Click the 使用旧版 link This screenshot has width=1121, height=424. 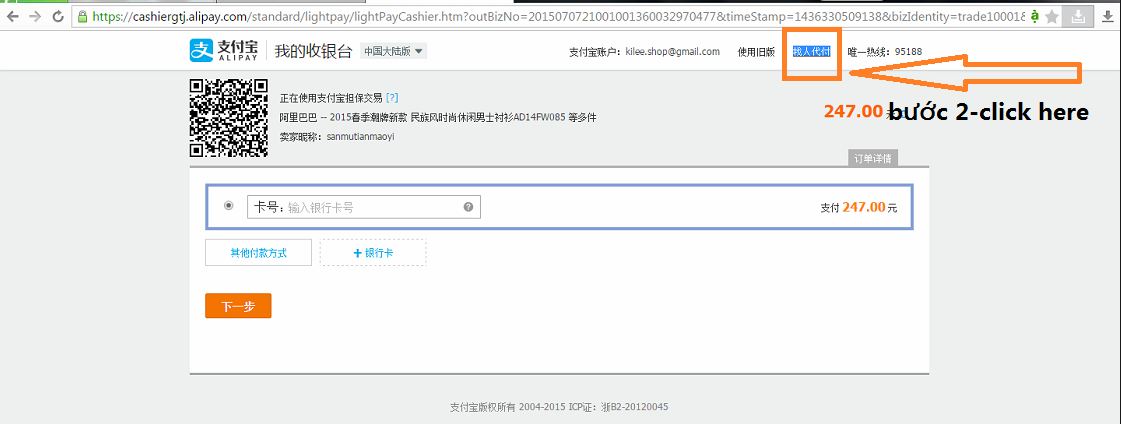[756, 51]
